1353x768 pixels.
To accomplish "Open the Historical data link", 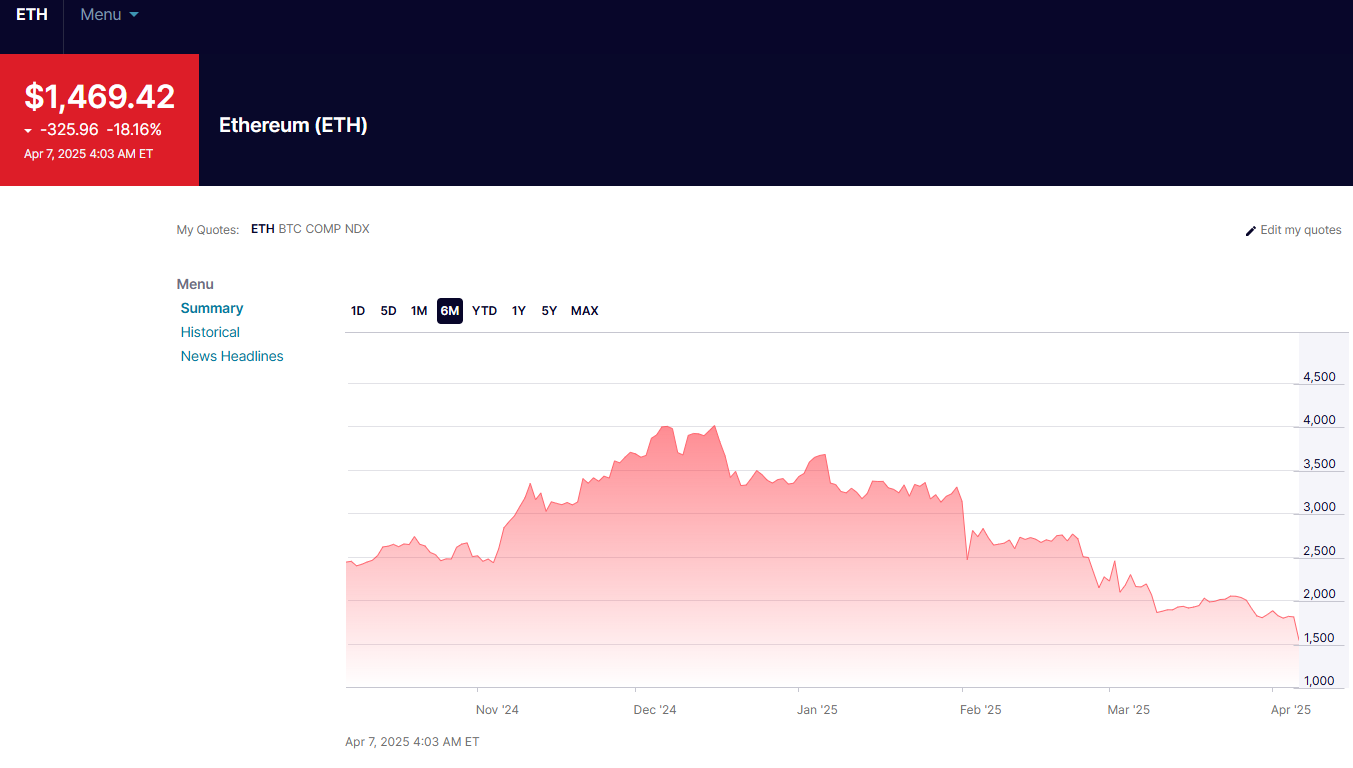I will [x=210, y=332].
